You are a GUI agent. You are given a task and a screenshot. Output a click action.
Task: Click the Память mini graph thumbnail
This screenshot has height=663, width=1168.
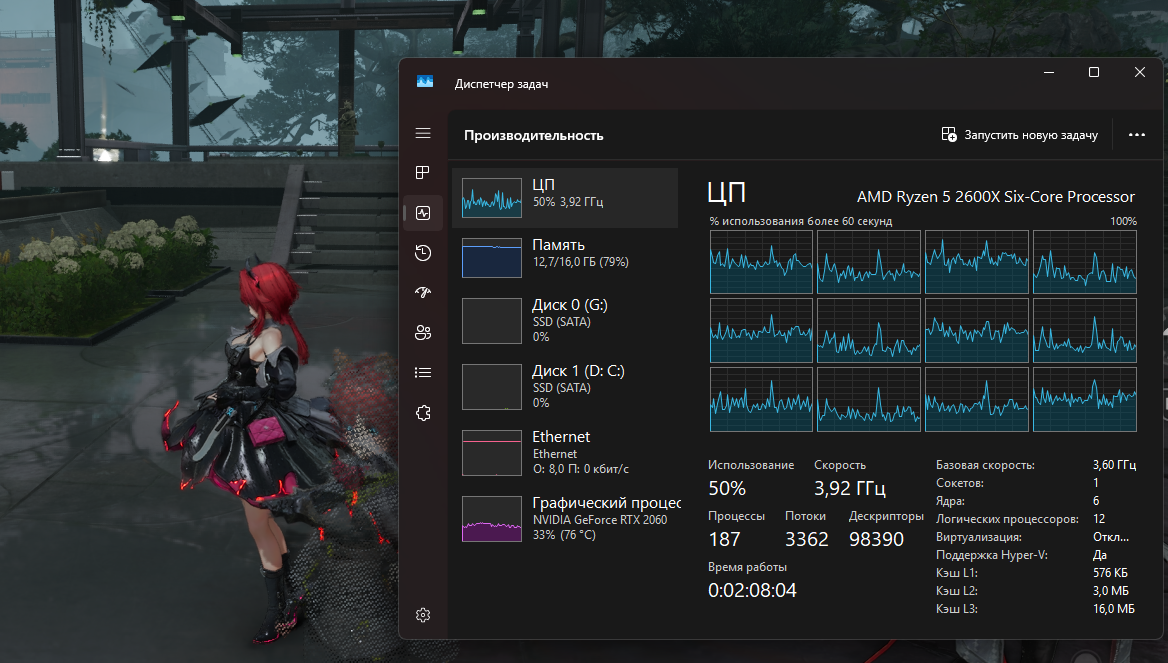pyautogui.click(x=492, y=258)
